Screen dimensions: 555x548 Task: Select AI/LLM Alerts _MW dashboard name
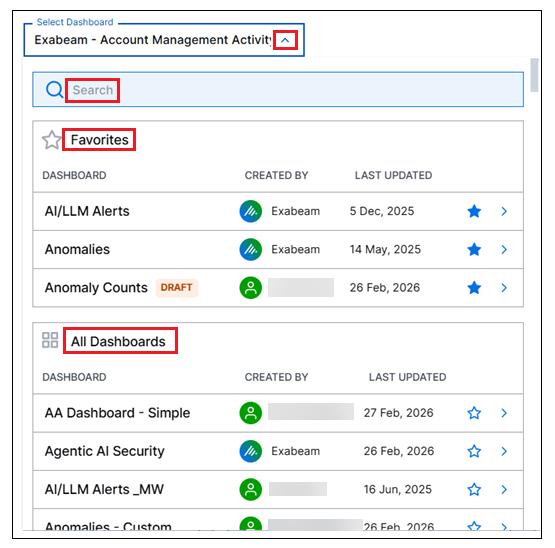coord(104,490)
